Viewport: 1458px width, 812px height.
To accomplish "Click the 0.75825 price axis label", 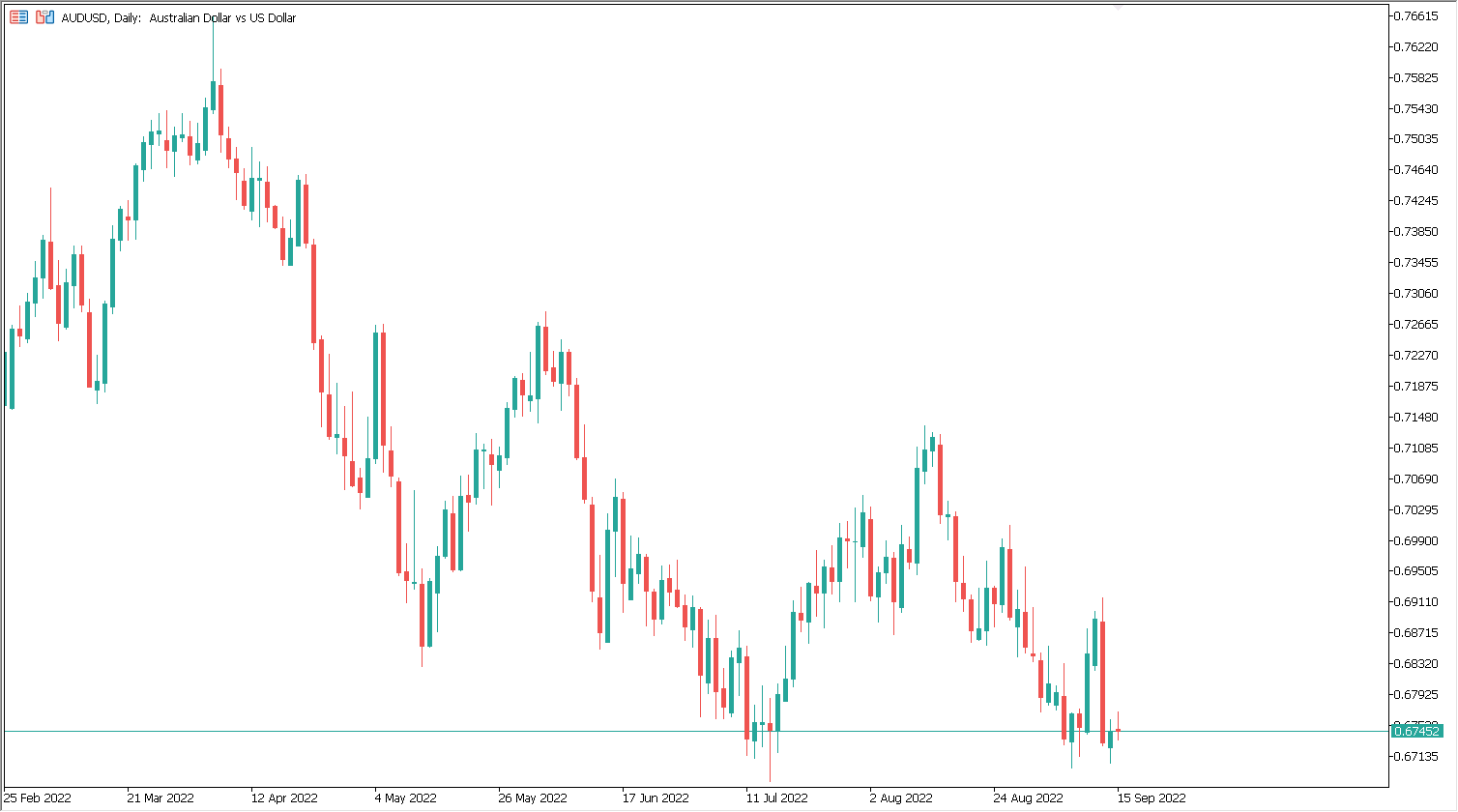I will (1417, 77).
